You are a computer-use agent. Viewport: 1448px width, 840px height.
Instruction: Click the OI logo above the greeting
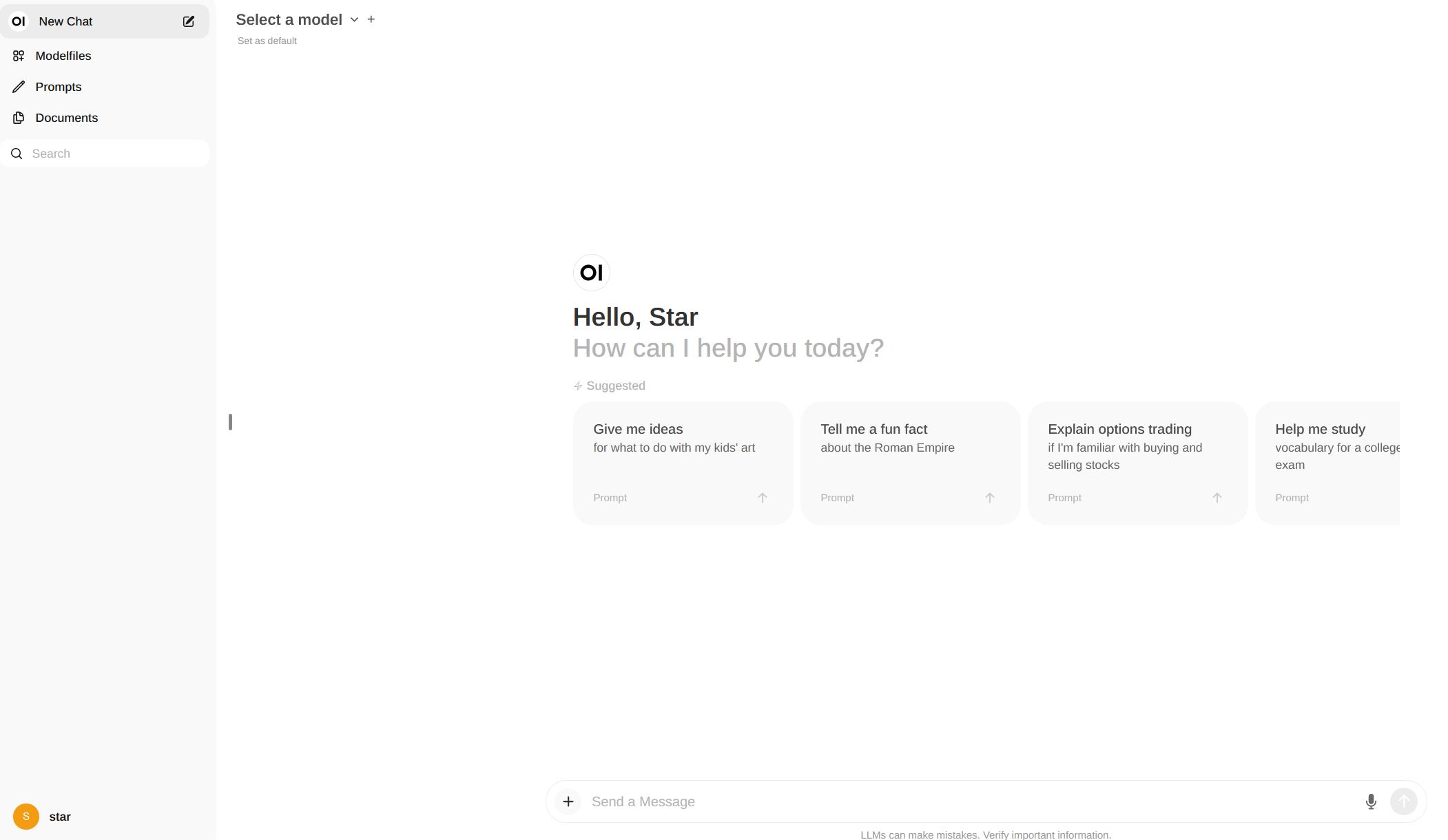pyautogui.click(x=591, y=273)
